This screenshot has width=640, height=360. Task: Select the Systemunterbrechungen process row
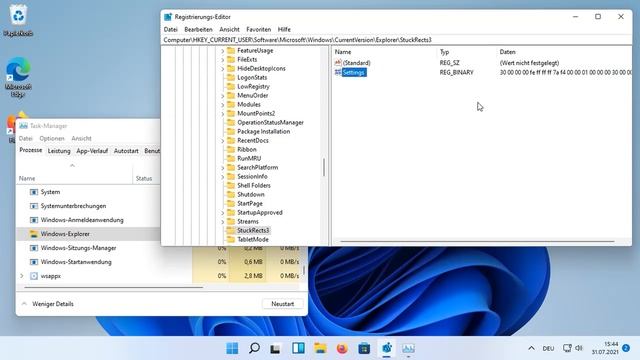tap(88, 206)
